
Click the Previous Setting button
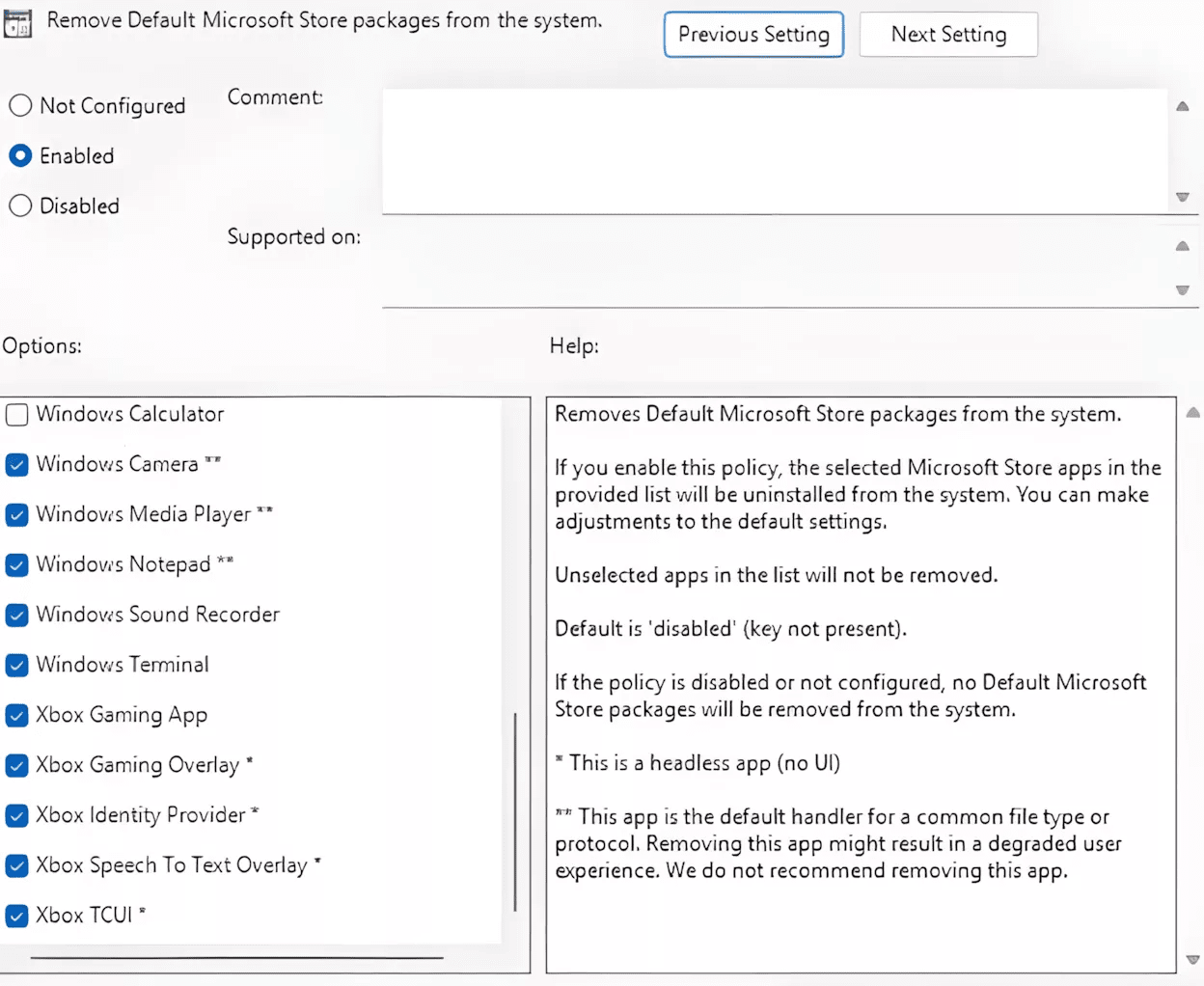tap(752, 34)
